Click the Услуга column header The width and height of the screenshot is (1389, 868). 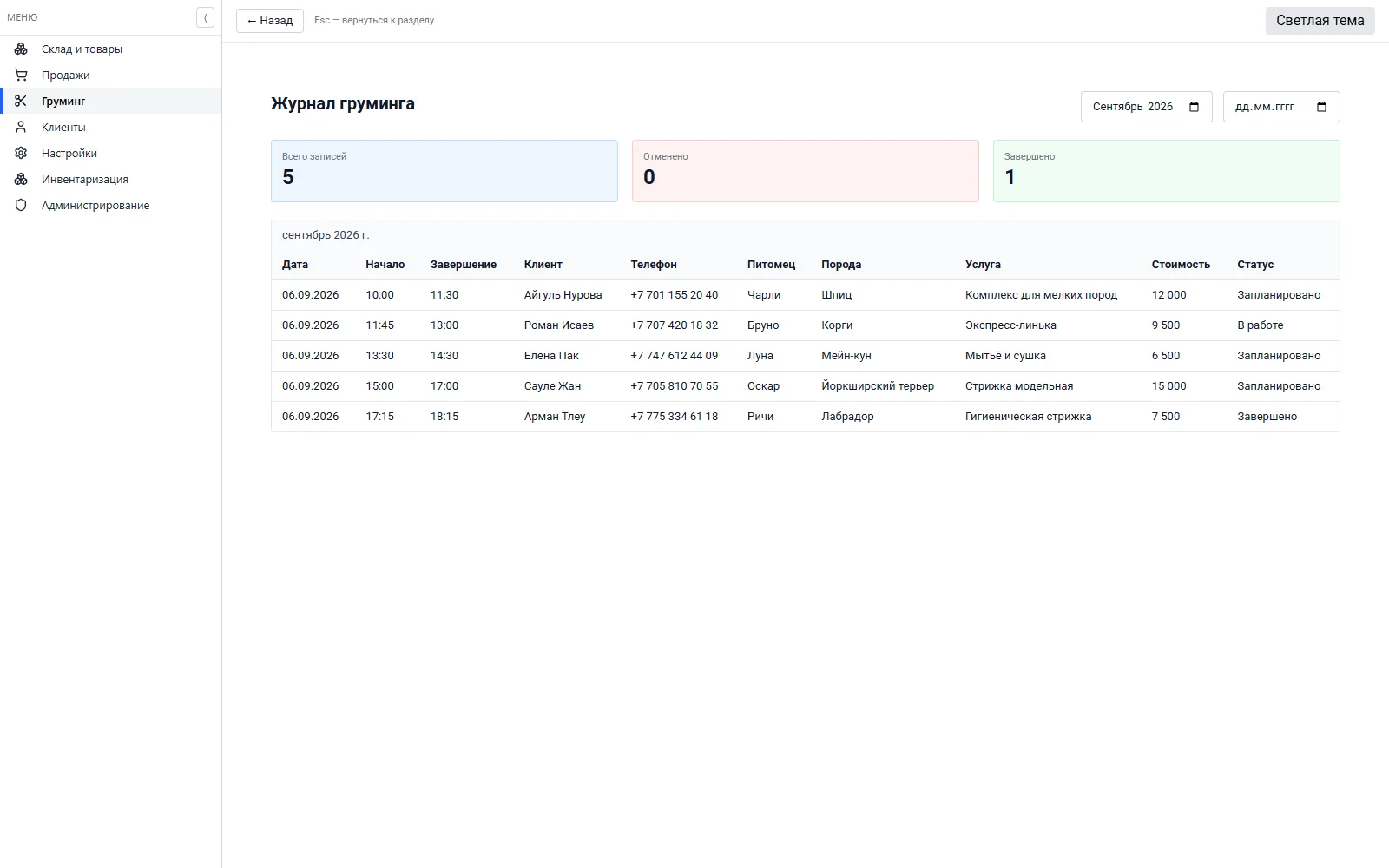(x=983, y=265)
